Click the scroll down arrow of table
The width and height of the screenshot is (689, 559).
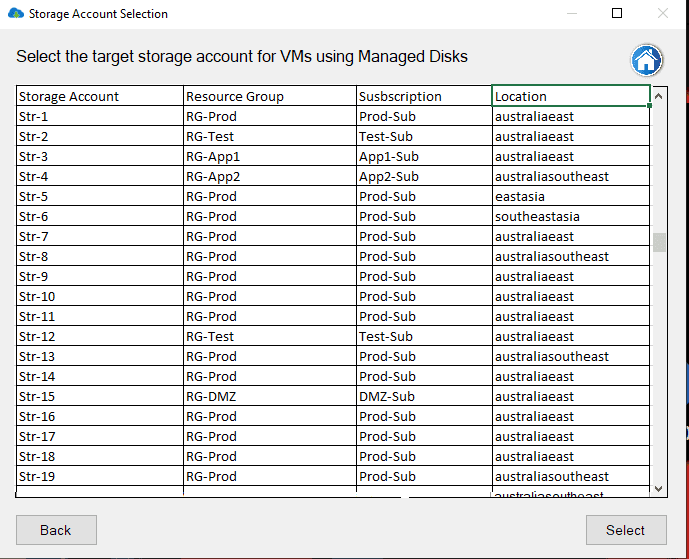[x=659, y=488]
